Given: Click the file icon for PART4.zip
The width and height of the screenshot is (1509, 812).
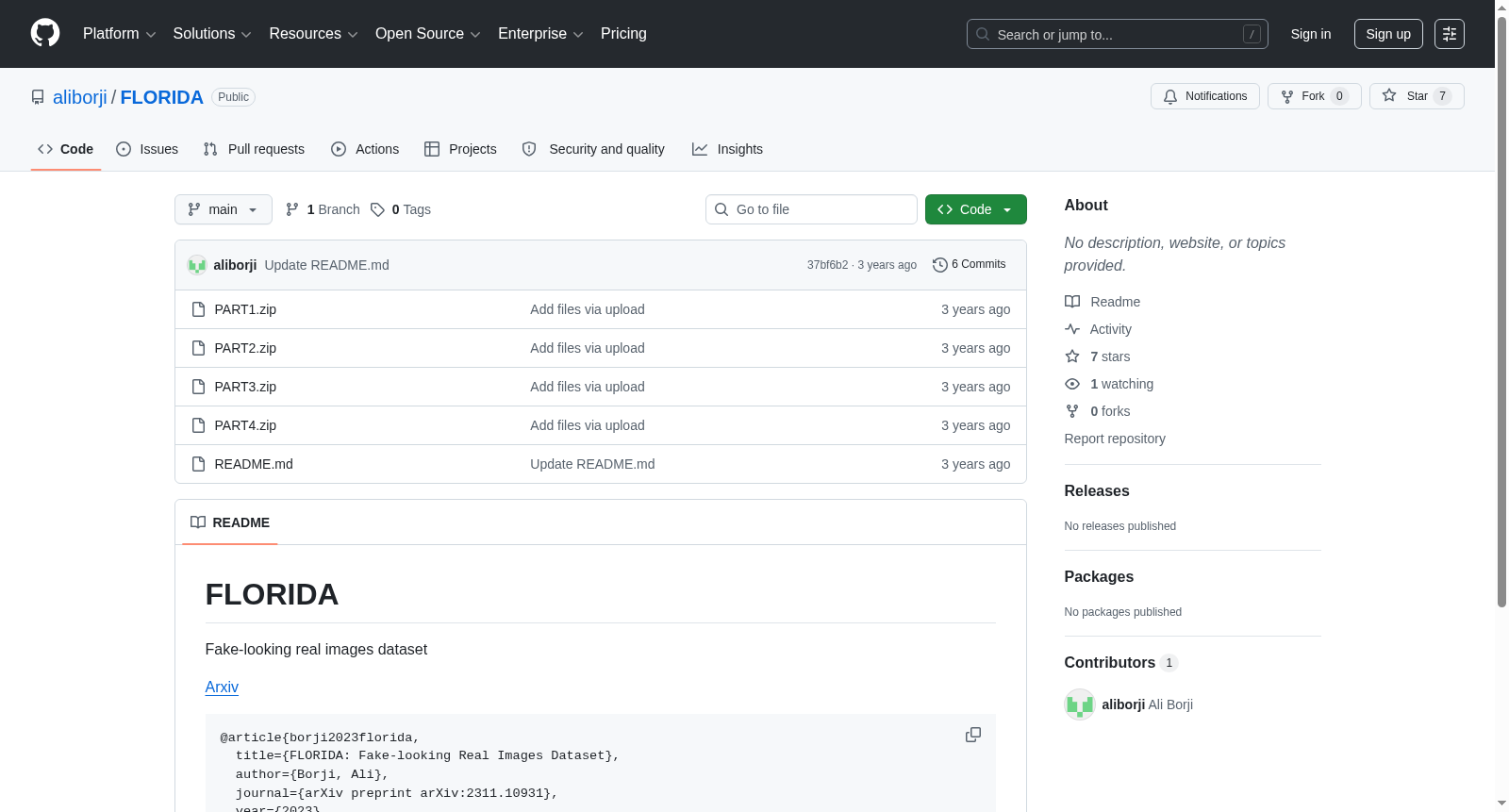Looking at the screenshot, I should click(x=198, y=425).
